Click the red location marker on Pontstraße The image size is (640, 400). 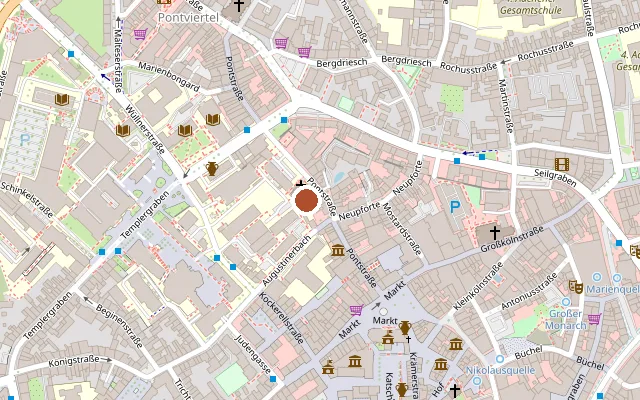307,200
